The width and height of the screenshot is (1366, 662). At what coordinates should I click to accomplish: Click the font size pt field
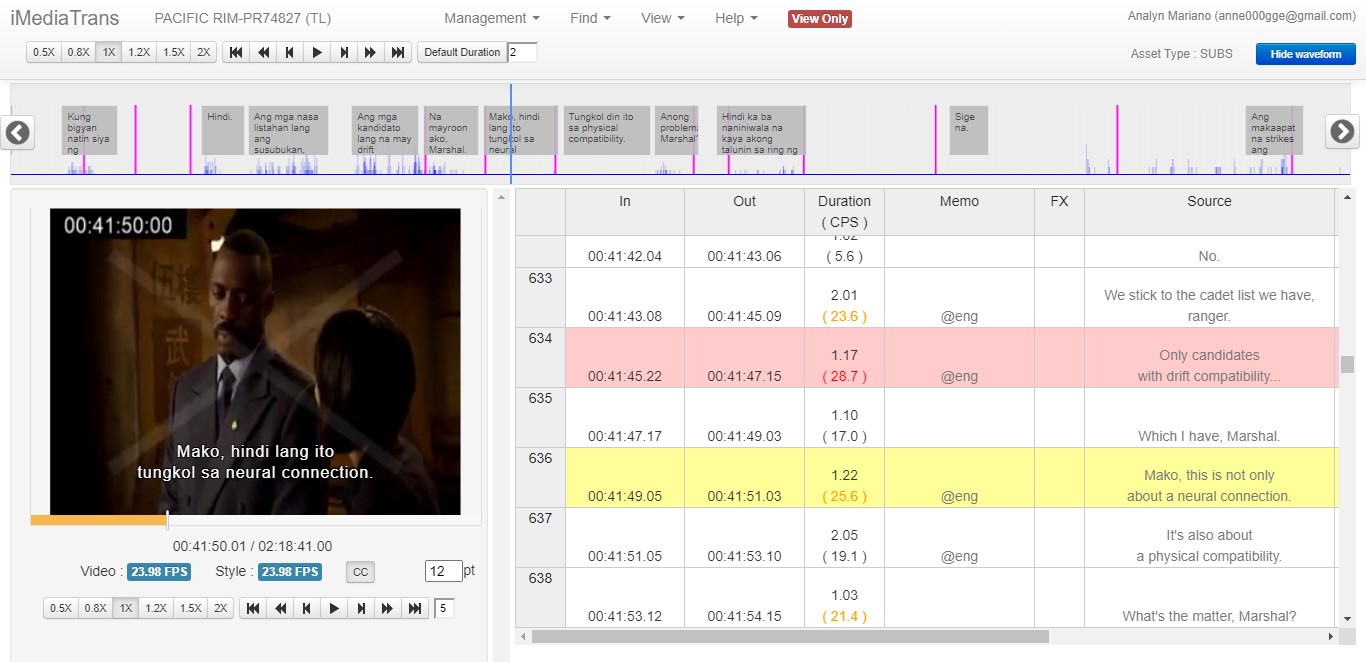click(444, 571)
